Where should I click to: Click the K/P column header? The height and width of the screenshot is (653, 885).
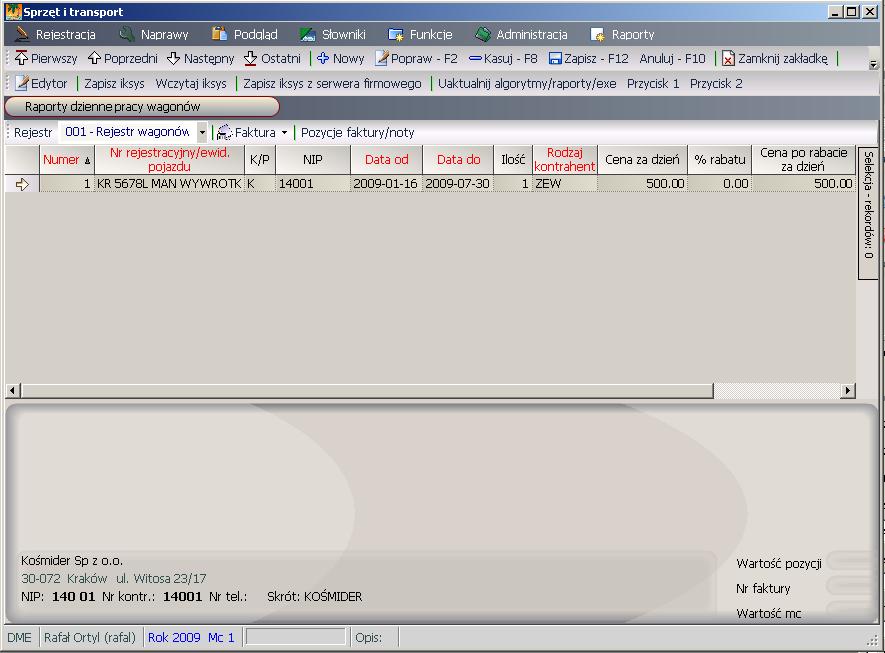coord(260,160)
